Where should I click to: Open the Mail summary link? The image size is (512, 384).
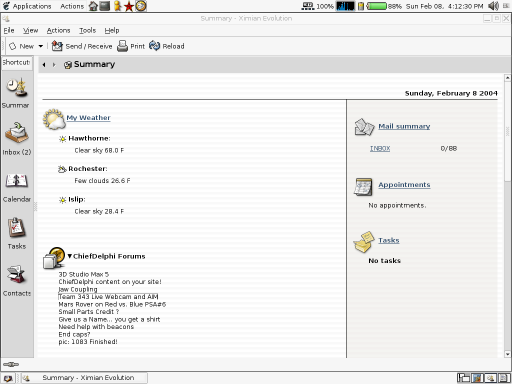click(404, 126)
